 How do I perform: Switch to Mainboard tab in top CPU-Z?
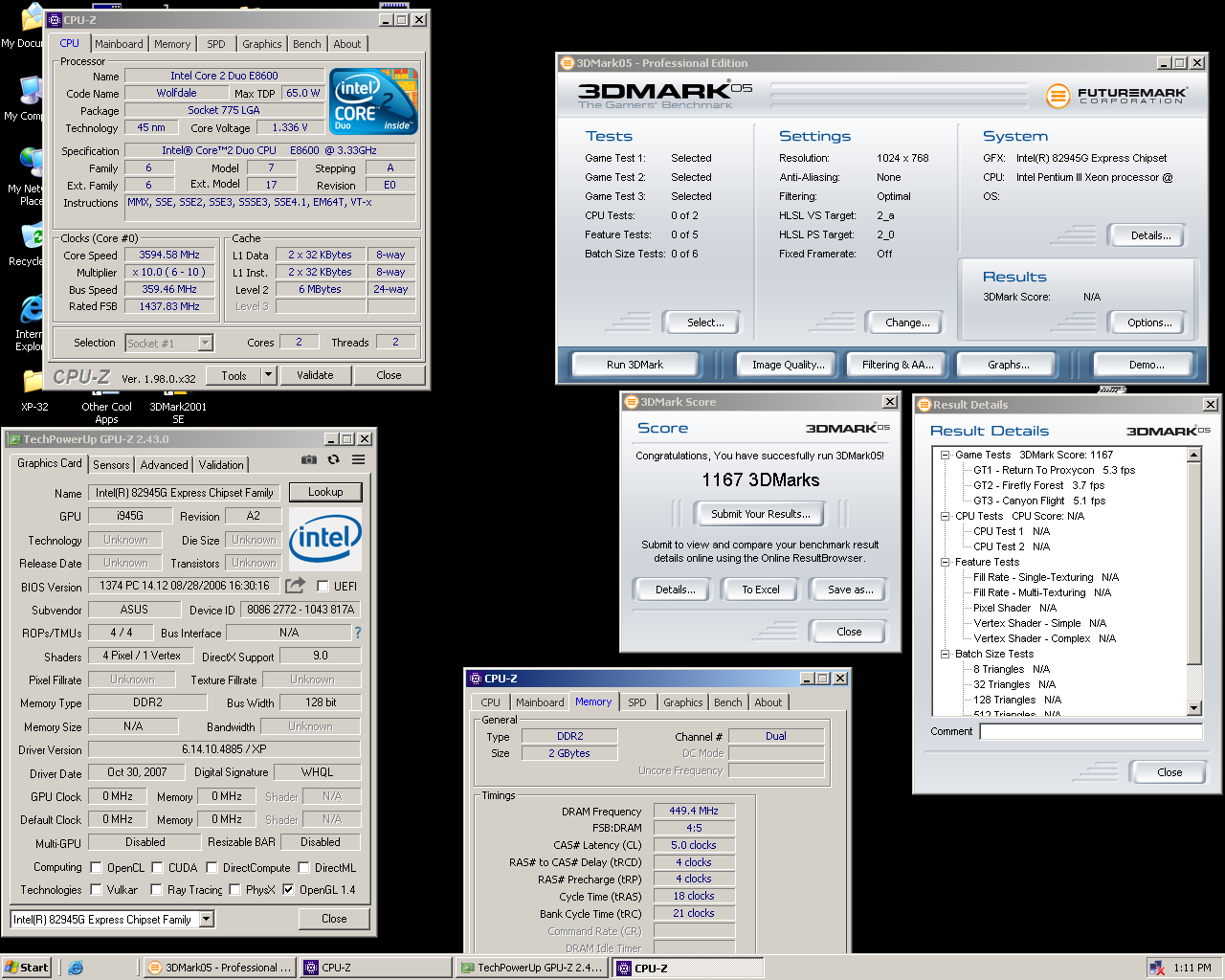pyautogui.click(x=119, y=44)
